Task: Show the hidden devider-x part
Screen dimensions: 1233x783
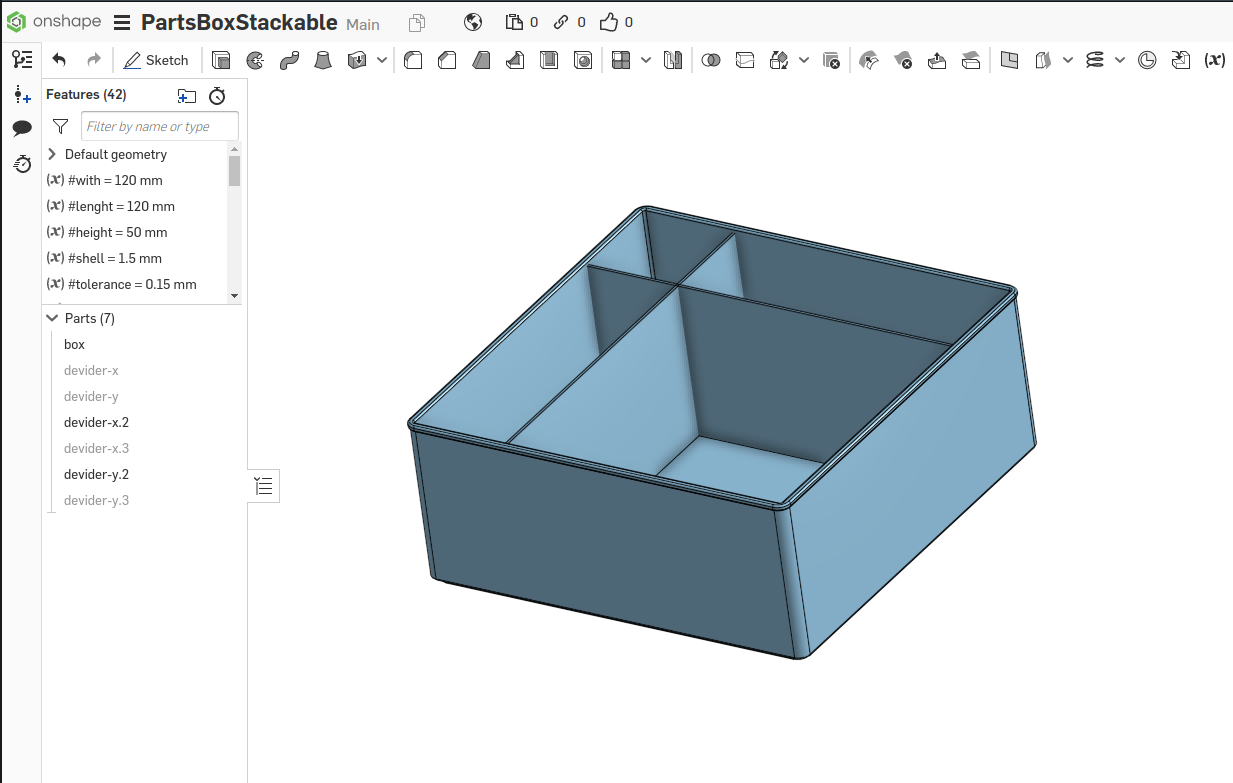Action: coord(91,370)
